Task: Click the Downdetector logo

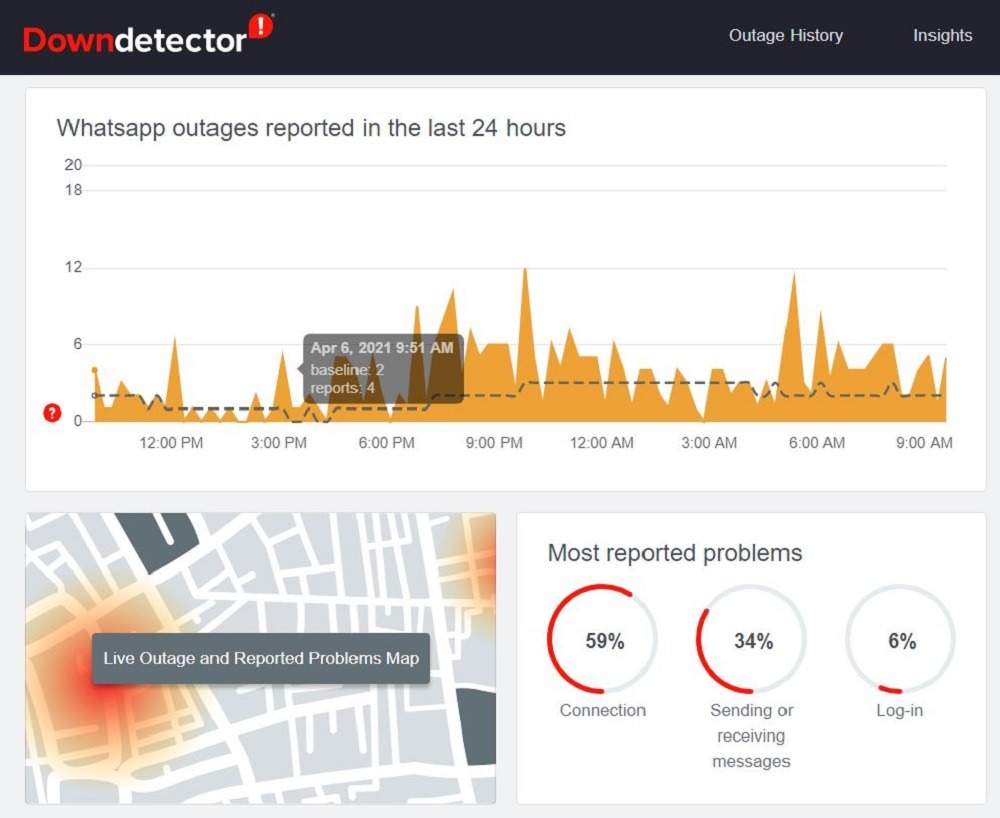Action: click(x=148, y=35)
